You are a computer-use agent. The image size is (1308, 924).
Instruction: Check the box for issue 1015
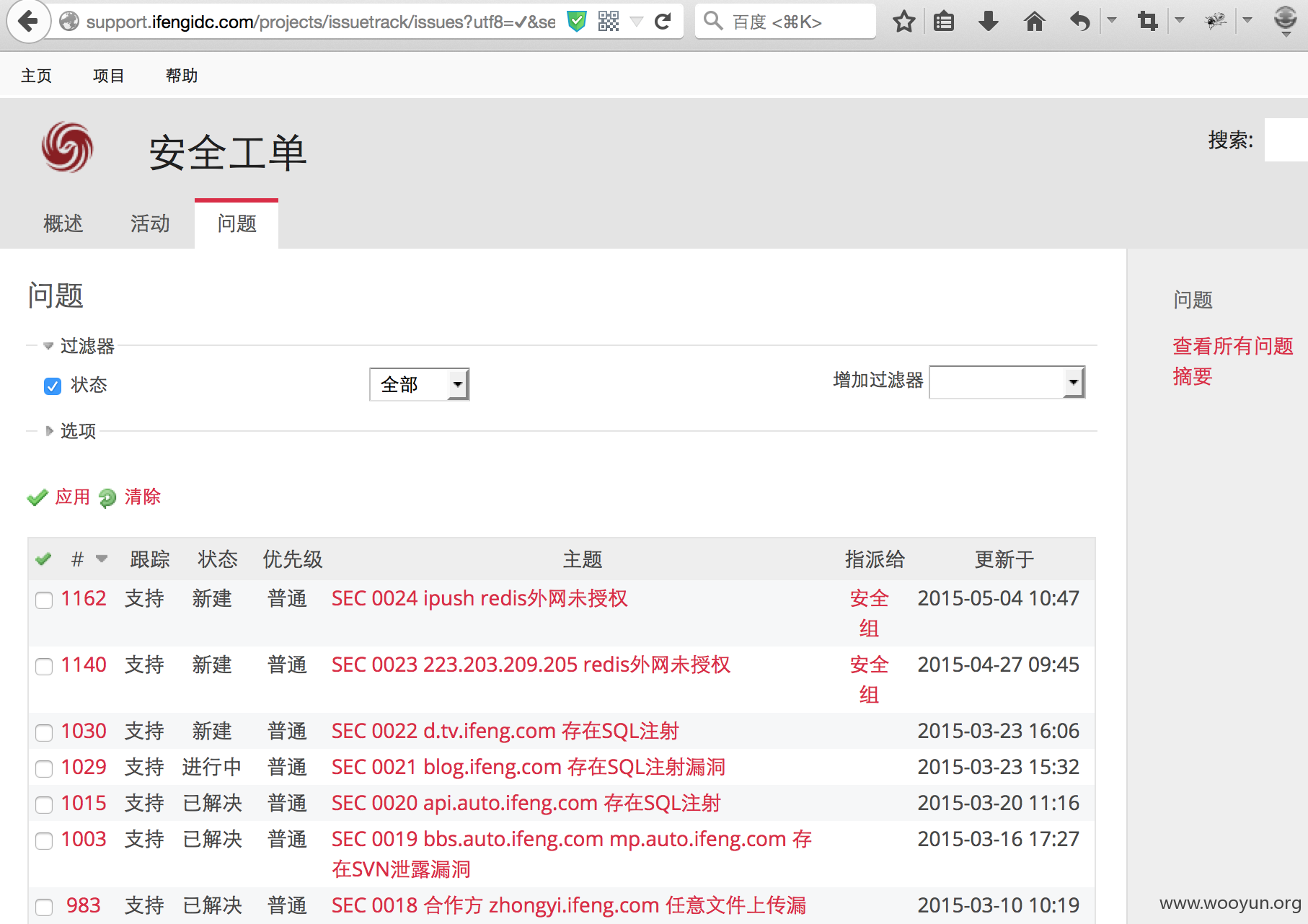44,805
